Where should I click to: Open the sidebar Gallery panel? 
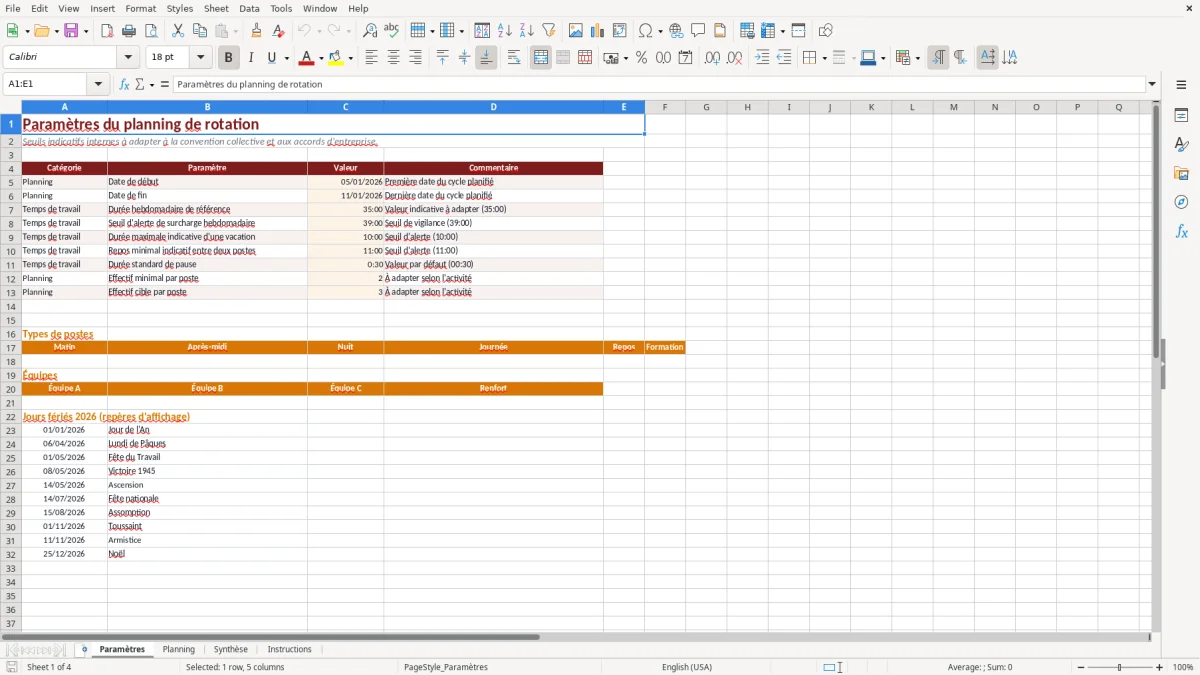click(x=1181, y=173)
